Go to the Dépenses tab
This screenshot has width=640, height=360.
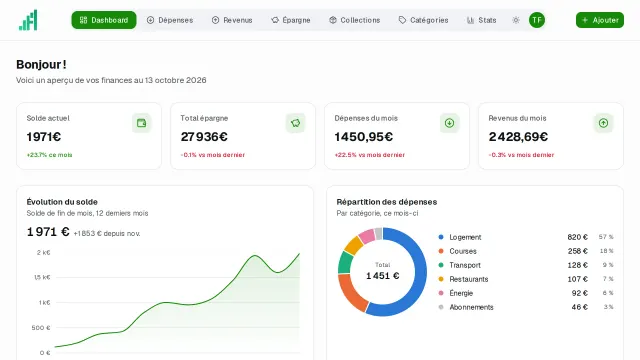pos(170,20)
